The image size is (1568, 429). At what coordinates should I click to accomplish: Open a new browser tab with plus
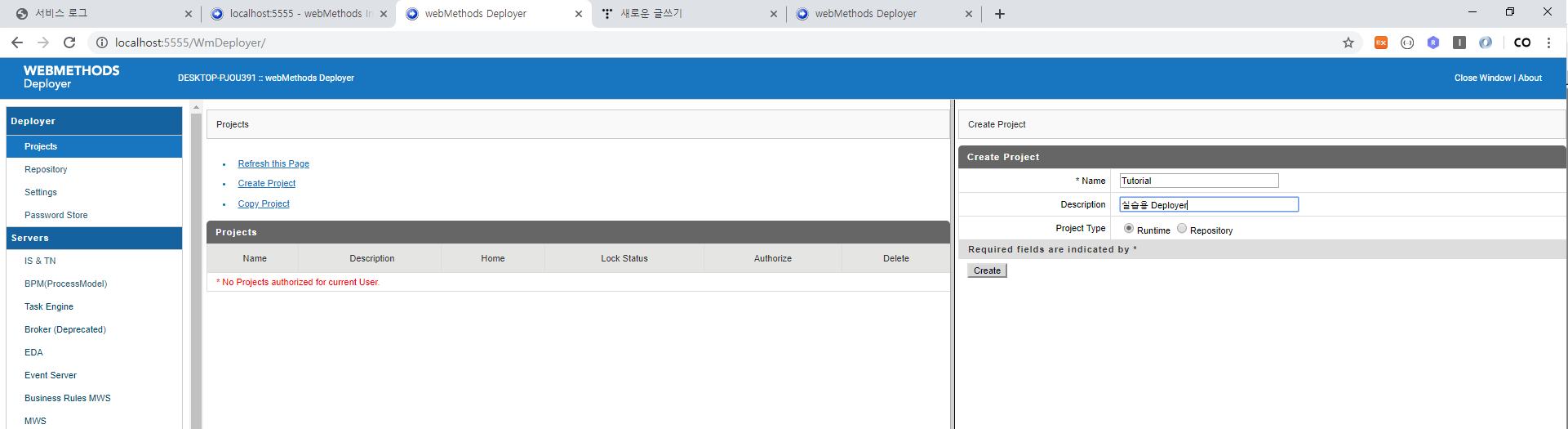coord(1000,14)
